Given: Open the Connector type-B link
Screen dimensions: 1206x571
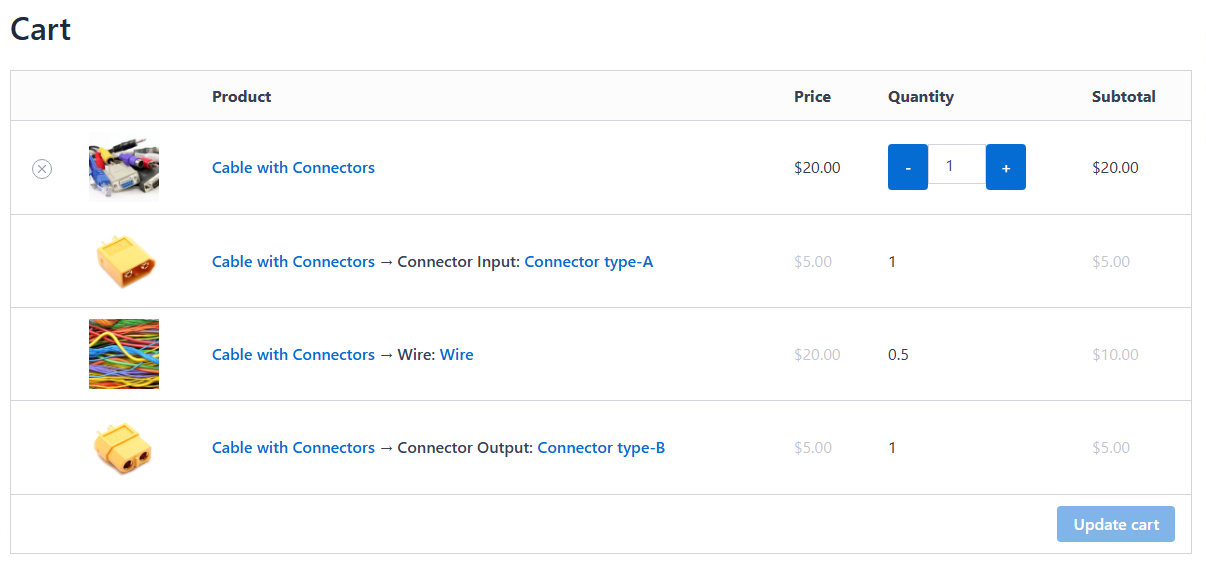Looking at the screenshot, I should (x=601, y=448).
